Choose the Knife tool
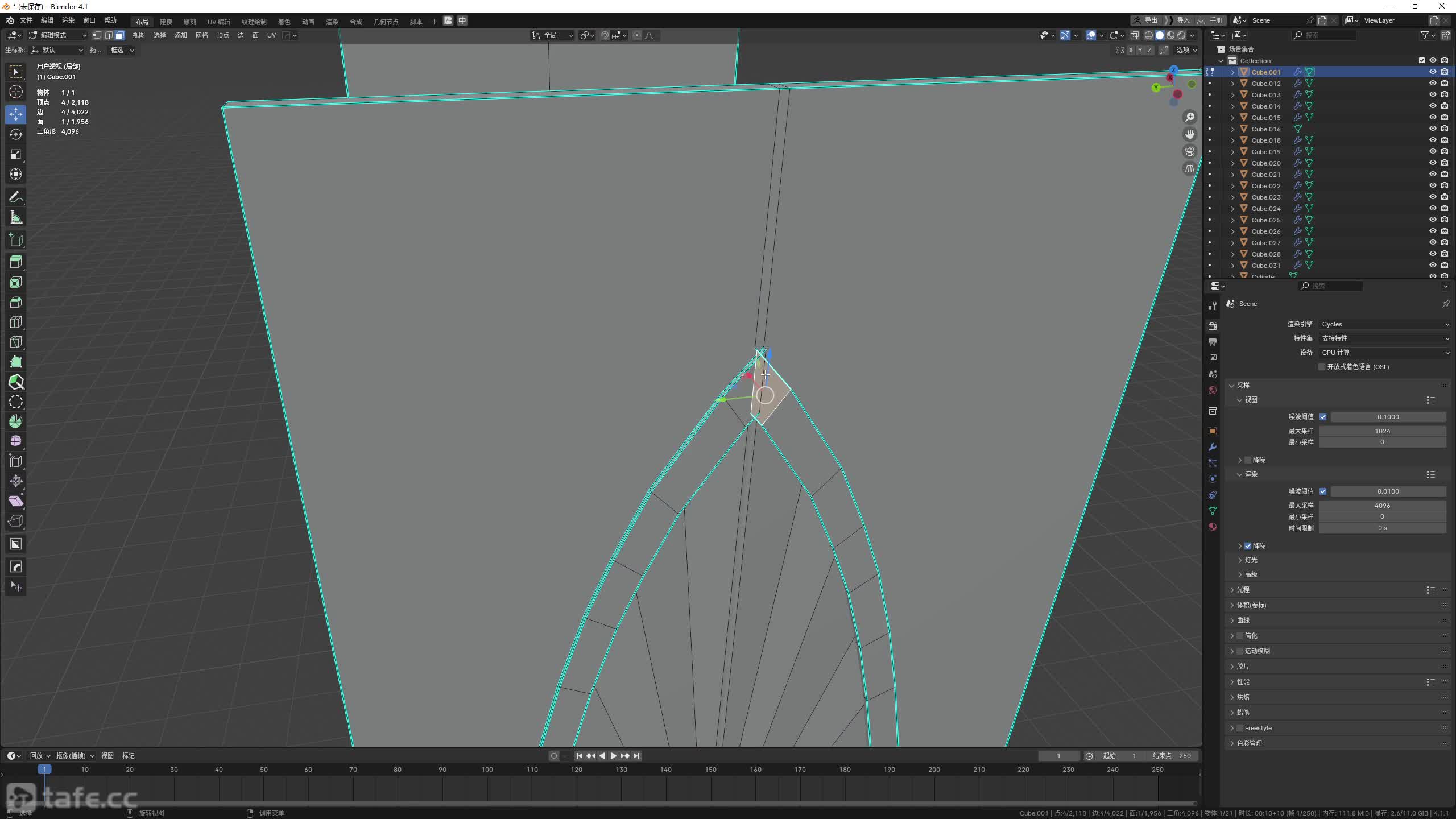This screenshot has width=1456, height=819. coord(16,342)
